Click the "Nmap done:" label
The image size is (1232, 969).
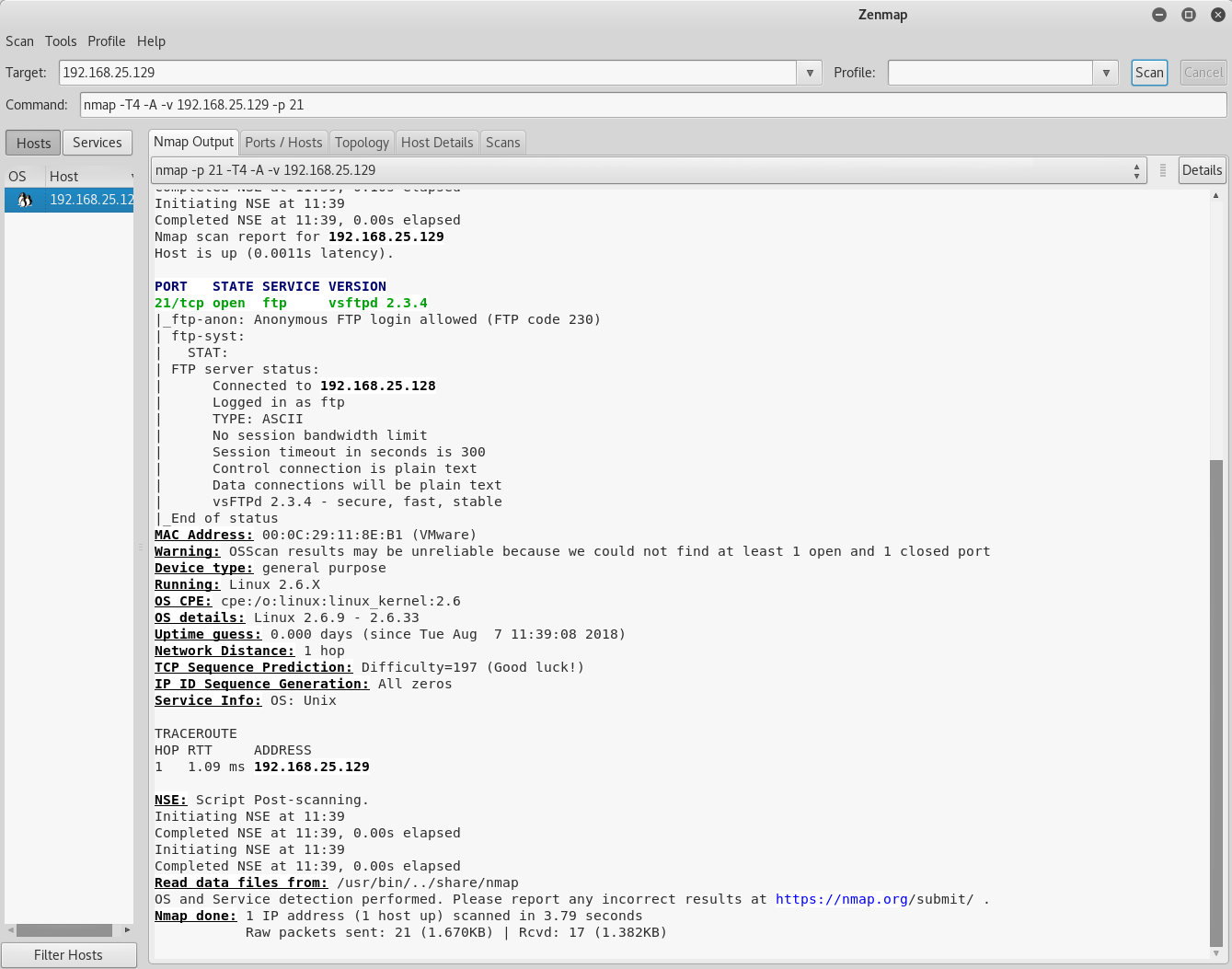pos(195,916)
